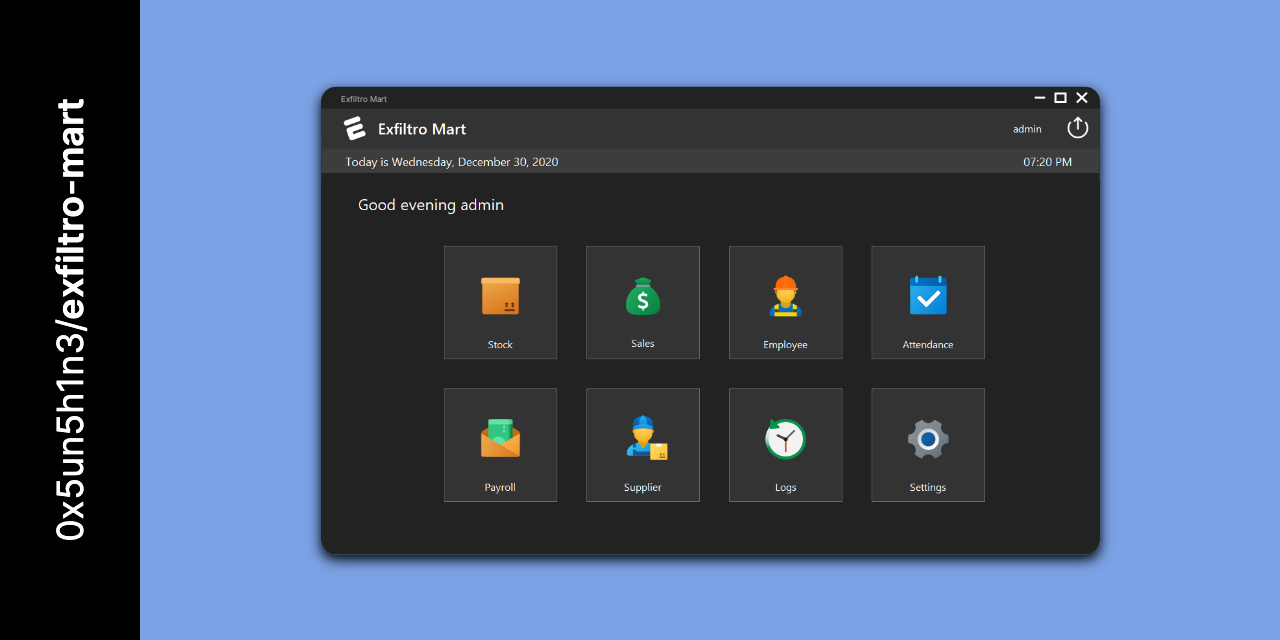Minimize the Exfiltro Mart window

1040,98
